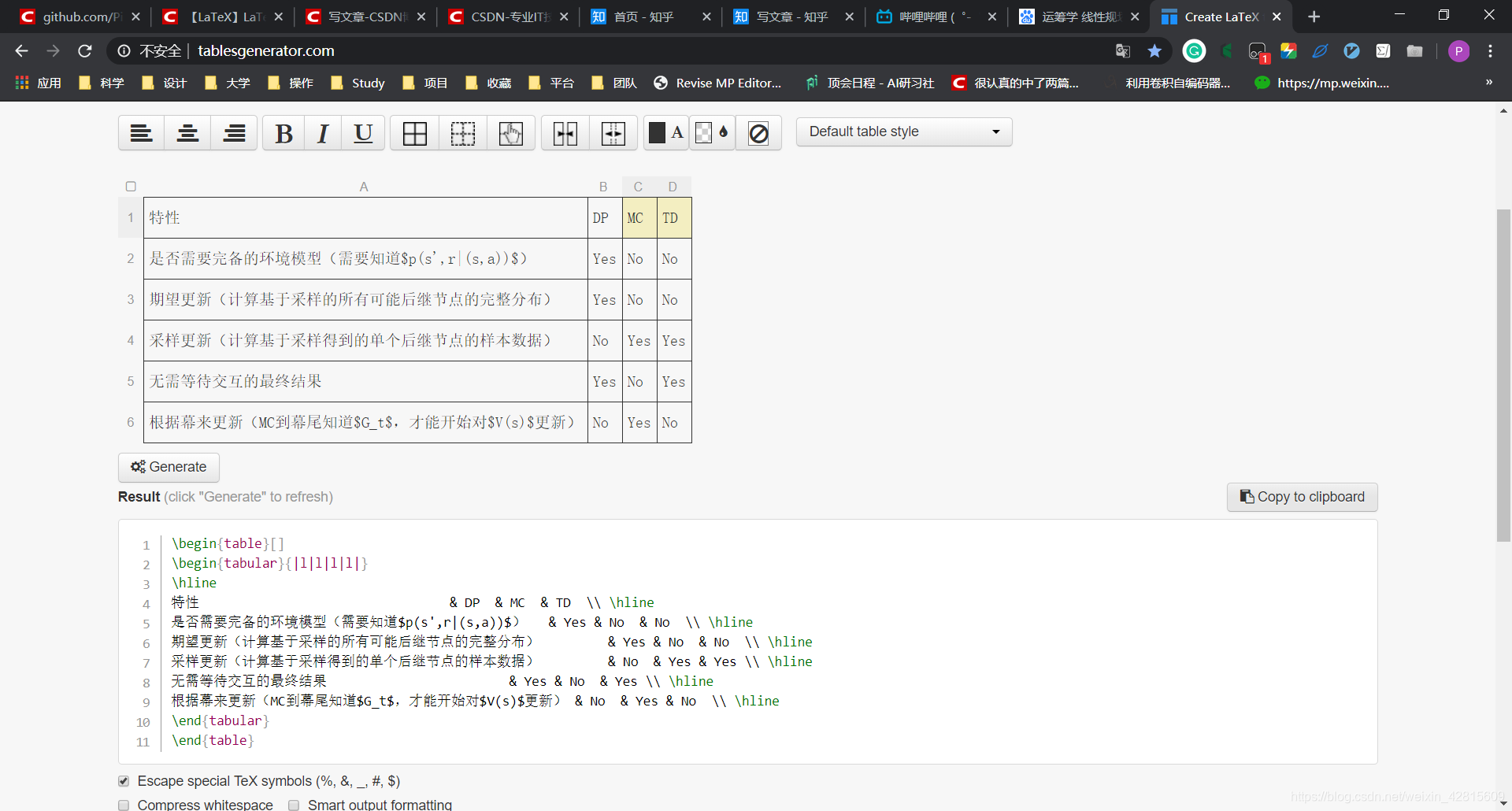Viewport: 1512px width, 811px height.
Task: Switch to the github.com tab
Action: coord(80,17)
